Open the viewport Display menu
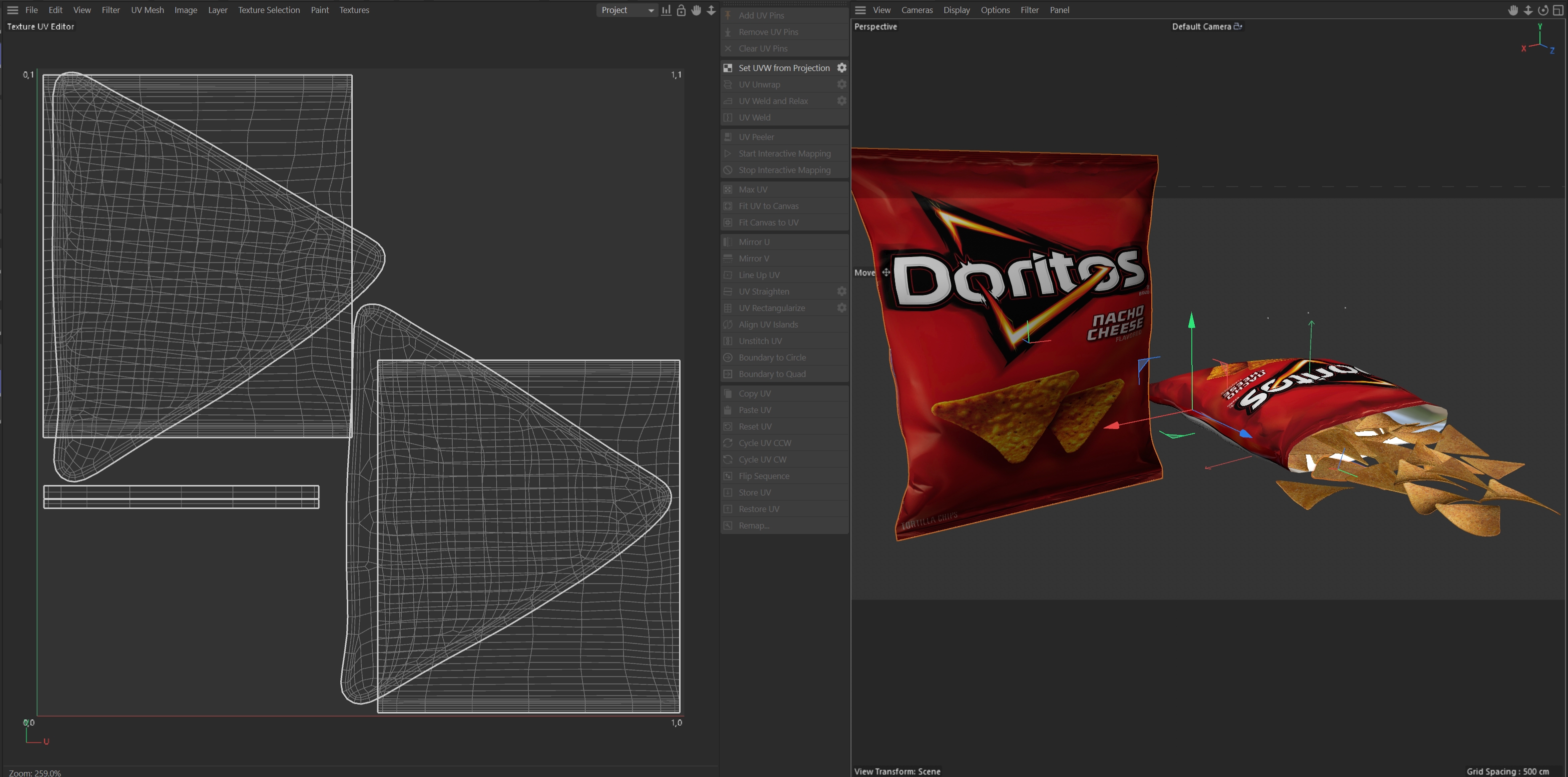Image resolution: width=1568 pixels, height=777 pixels. pyautogui.click(x=956, y=10)
